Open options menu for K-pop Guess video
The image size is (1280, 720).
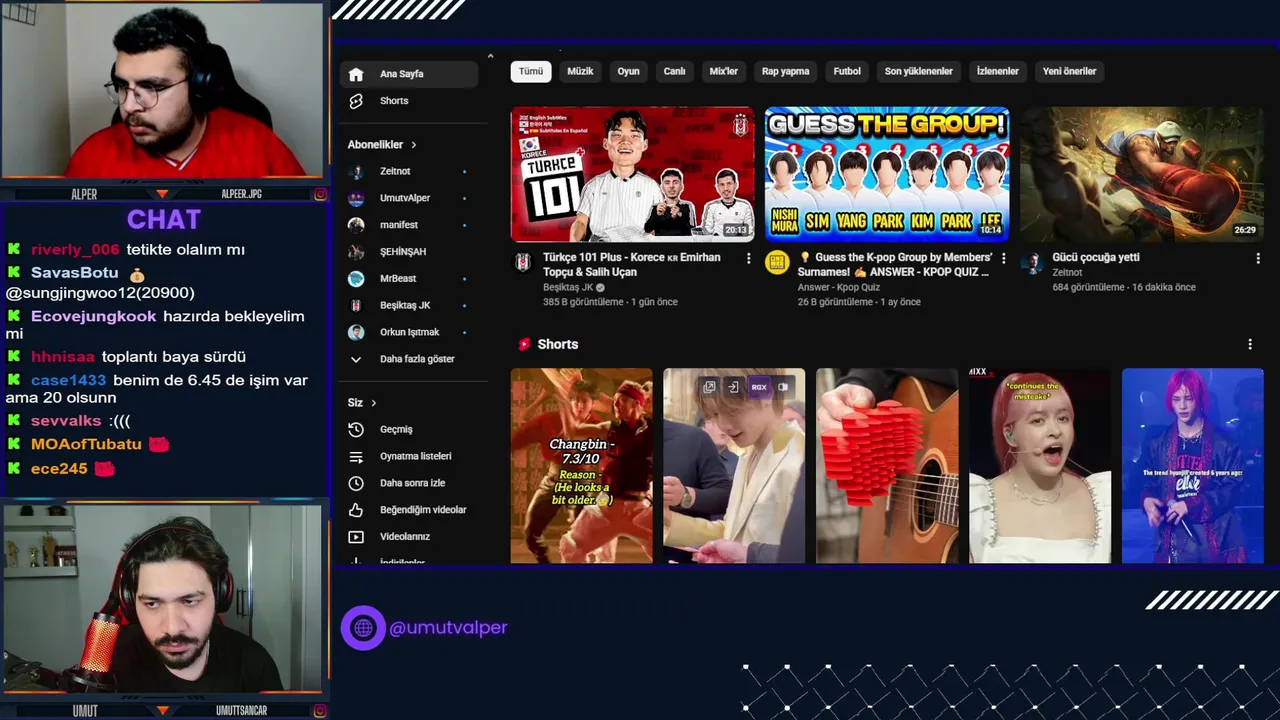pyautogui.click(x=1003, y=258)
